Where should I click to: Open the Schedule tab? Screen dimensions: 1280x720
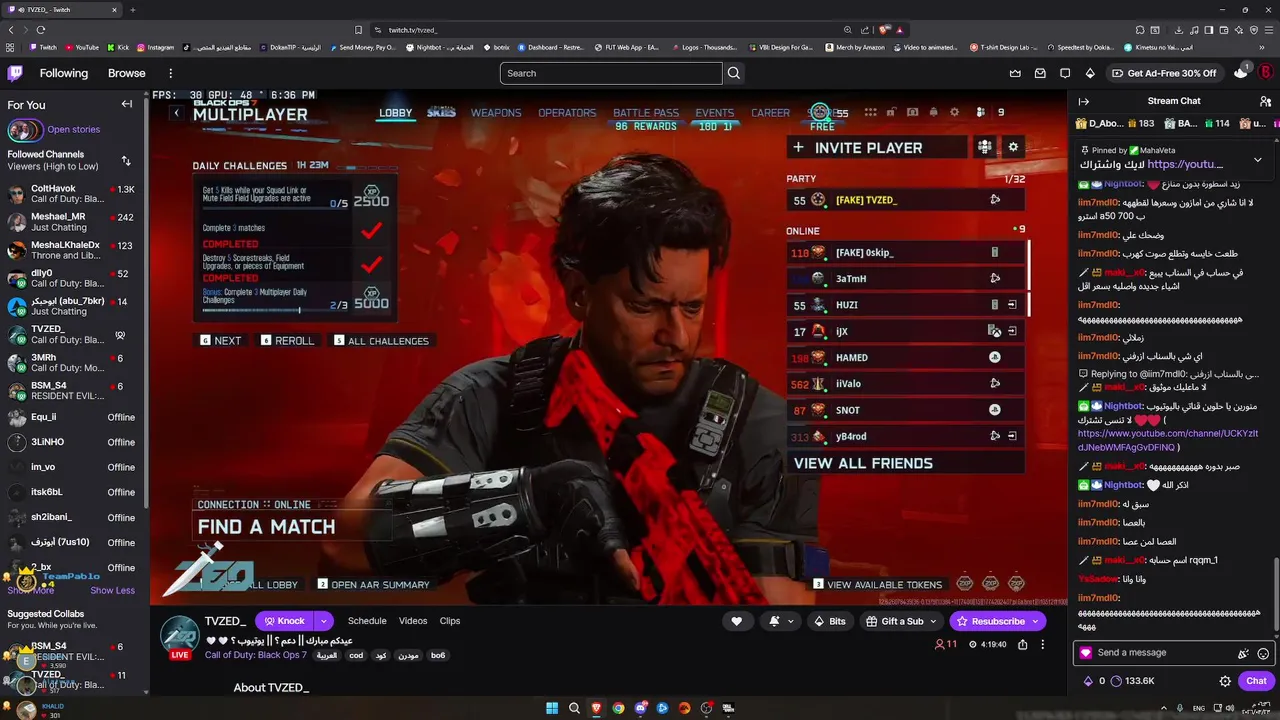pyautogui.click(x=367, y=621)
